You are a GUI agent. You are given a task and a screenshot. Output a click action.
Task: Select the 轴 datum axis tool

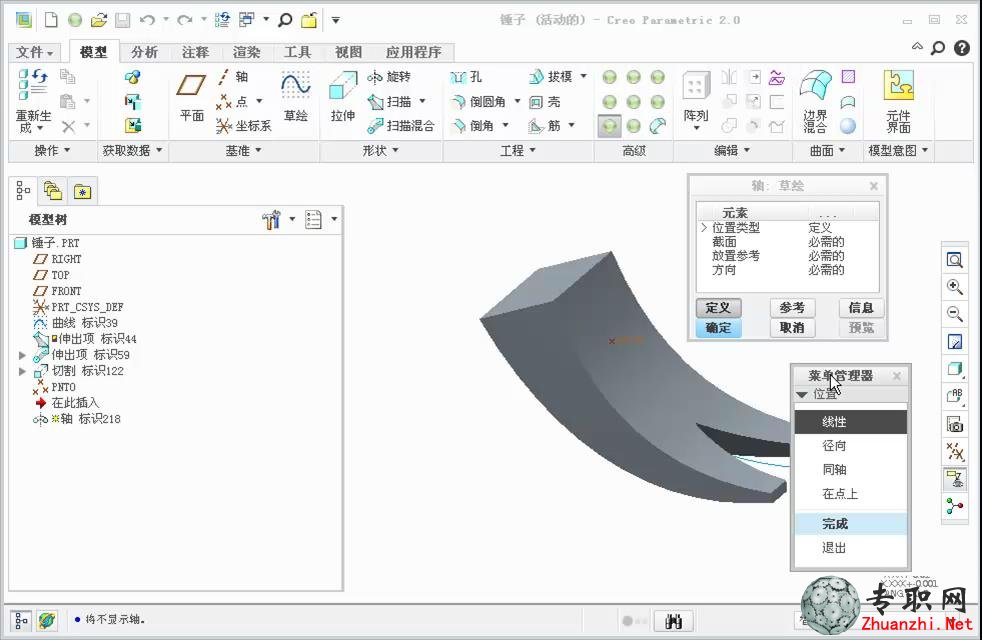pos(234,76)
